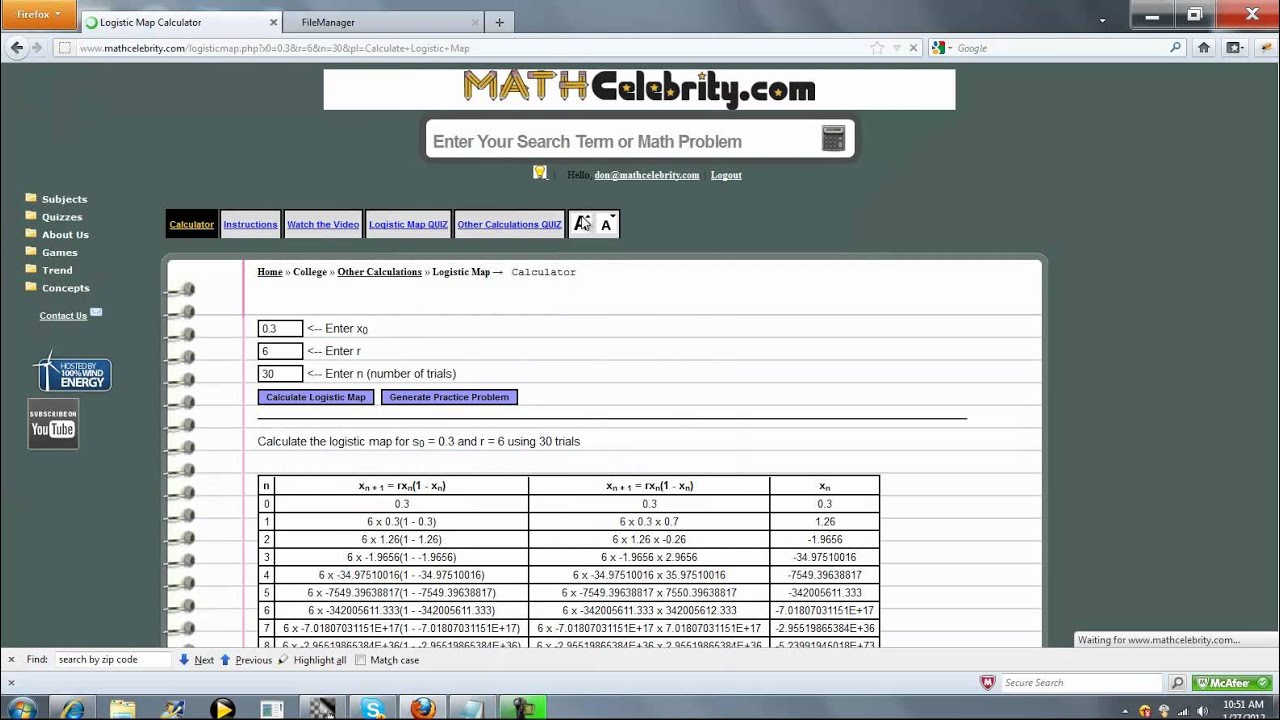Click the YouTube subscribe badge
The height and width of the screenshot is (720, 1280).
[53, 424]
